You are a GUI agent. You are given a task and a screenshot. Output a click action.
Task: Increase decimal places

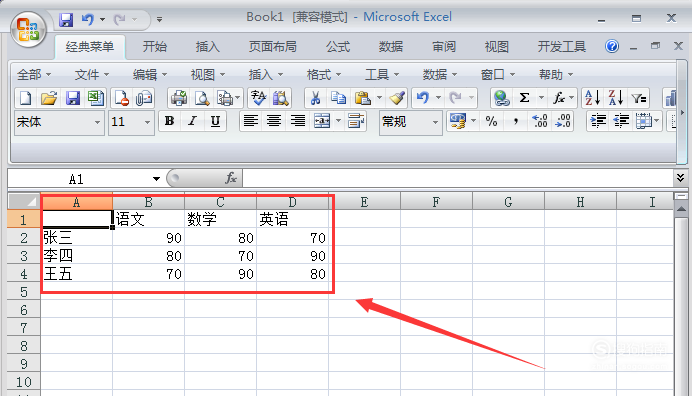[x=539, y=121]
